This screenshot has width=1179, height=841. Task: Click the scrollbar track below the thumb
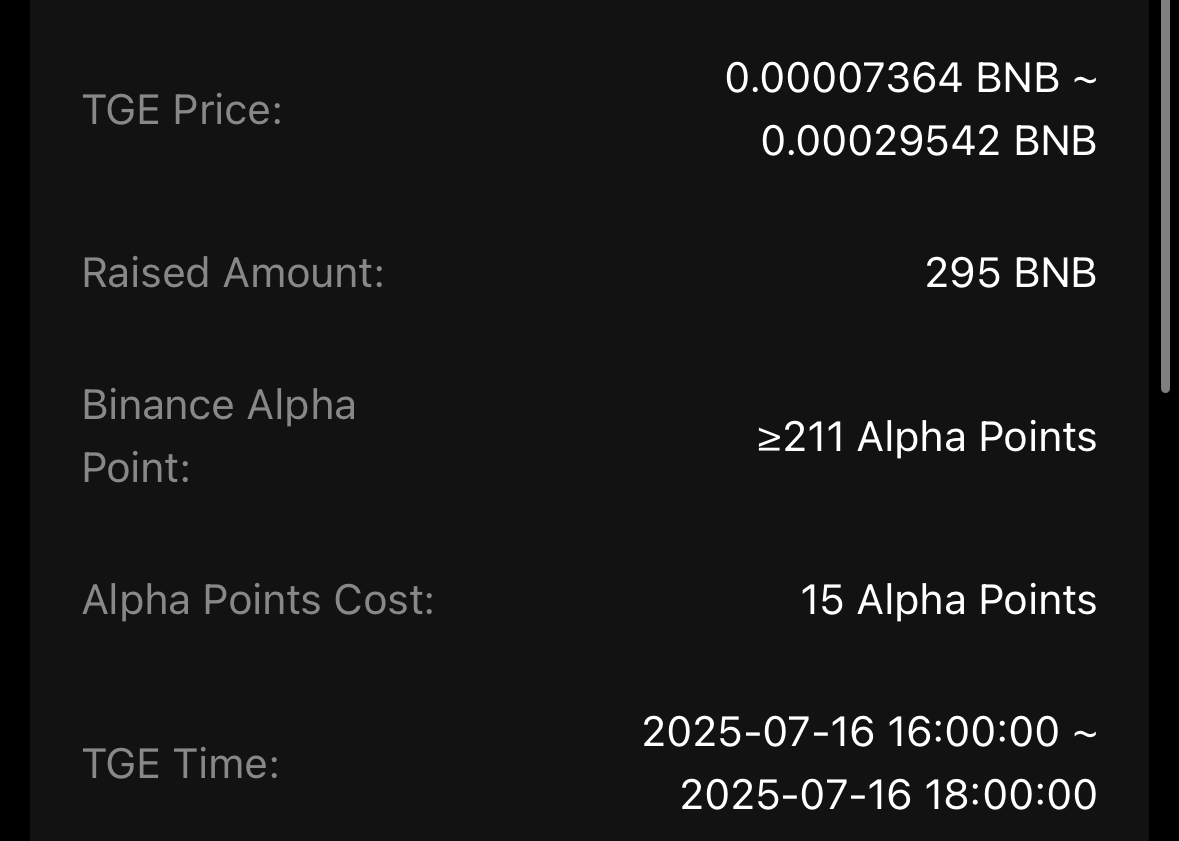[x=1165, y=617]
